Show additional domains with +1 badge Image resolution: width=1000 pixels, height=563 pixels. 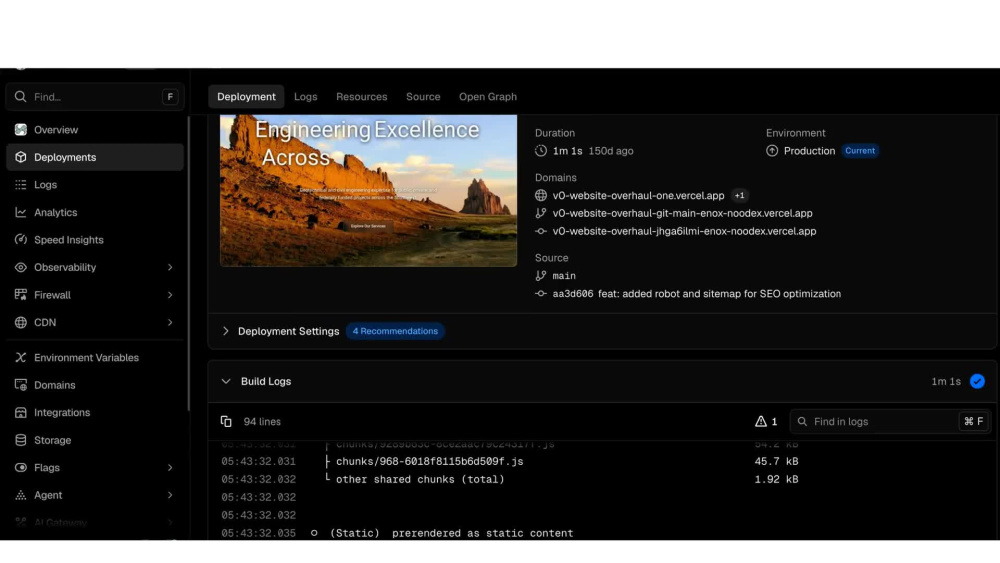[x=739, y=196]
